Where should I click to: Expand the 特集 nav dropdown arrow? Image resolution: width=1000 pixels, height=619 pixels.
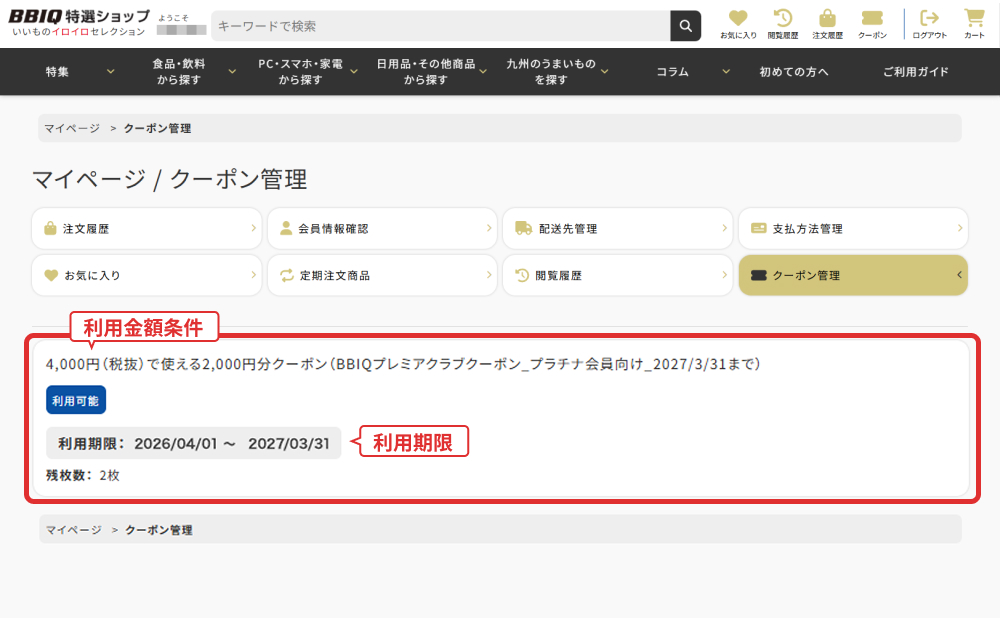(110, 71)
